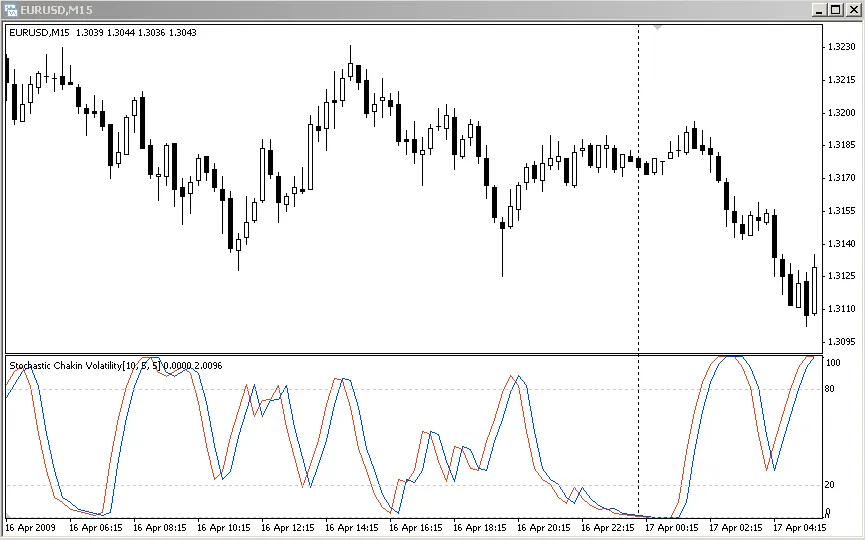Maximize the EURUSD,M15 chart window
This screenshot has height=540, width=865.
[x=834, y=10]
